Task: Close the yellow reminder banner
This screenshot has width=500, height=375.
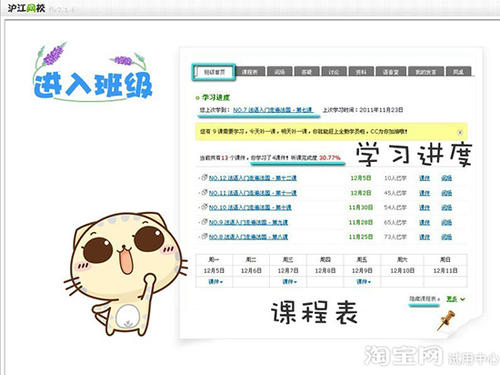Action: pyautogui.click(x=460, y=132)
